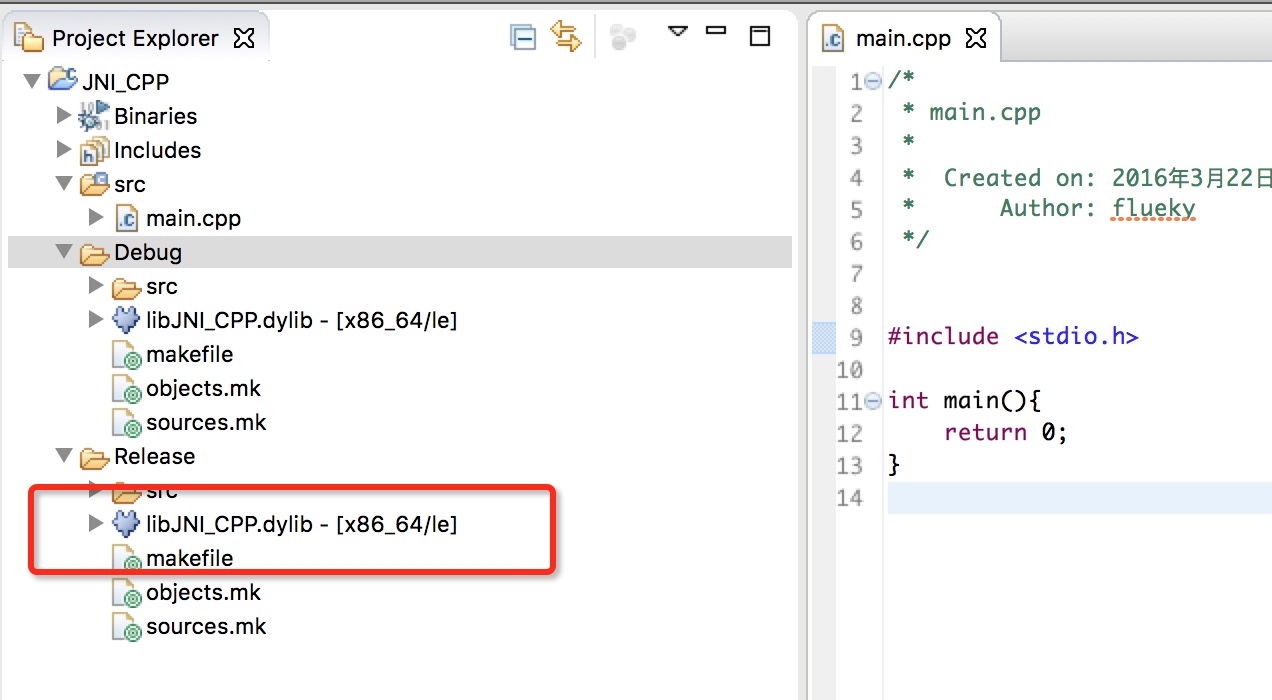Collapse the Release folder
This screenshot has width=1272, height=700.
click(x=64, y=456)
